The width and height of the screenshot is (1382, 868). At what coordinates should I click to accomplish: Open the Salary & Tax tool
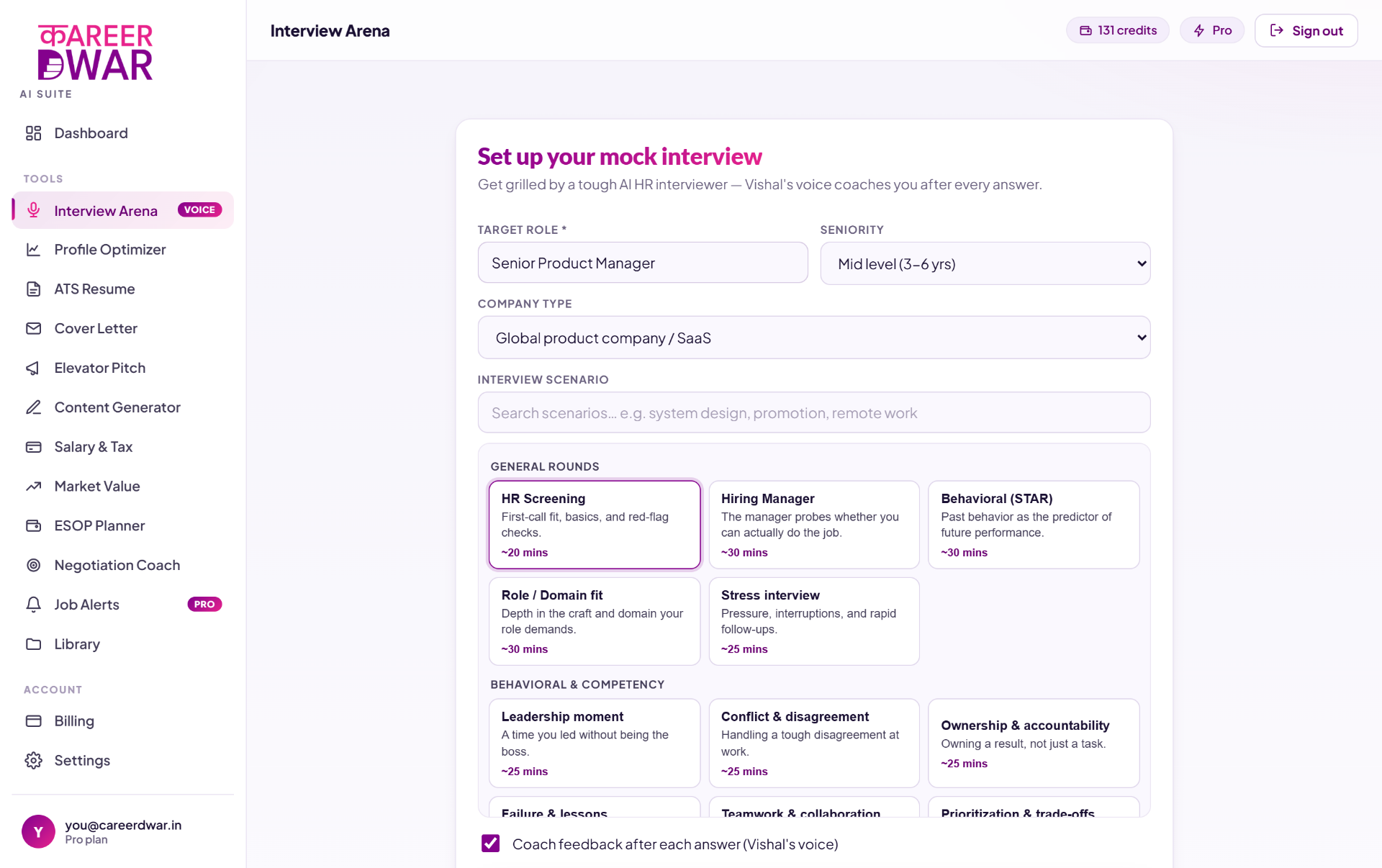point(122,447)
